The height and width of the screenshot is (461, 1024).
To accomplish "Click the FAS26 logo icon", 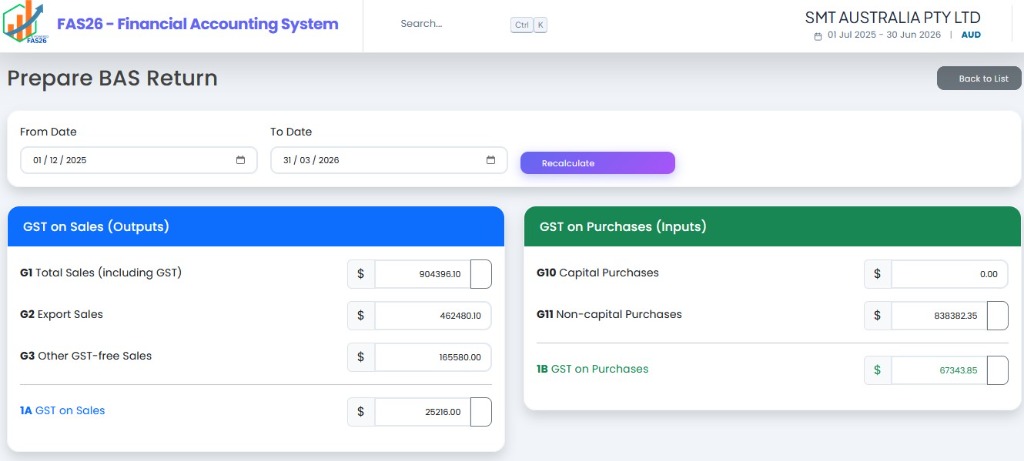I will (x=24, y=24).
